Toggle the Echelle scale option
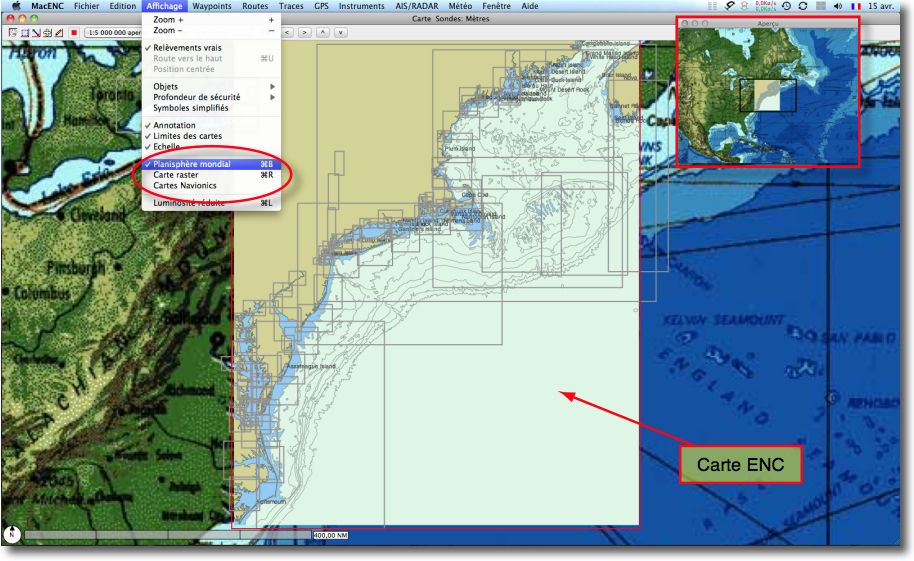 point(211,146)
